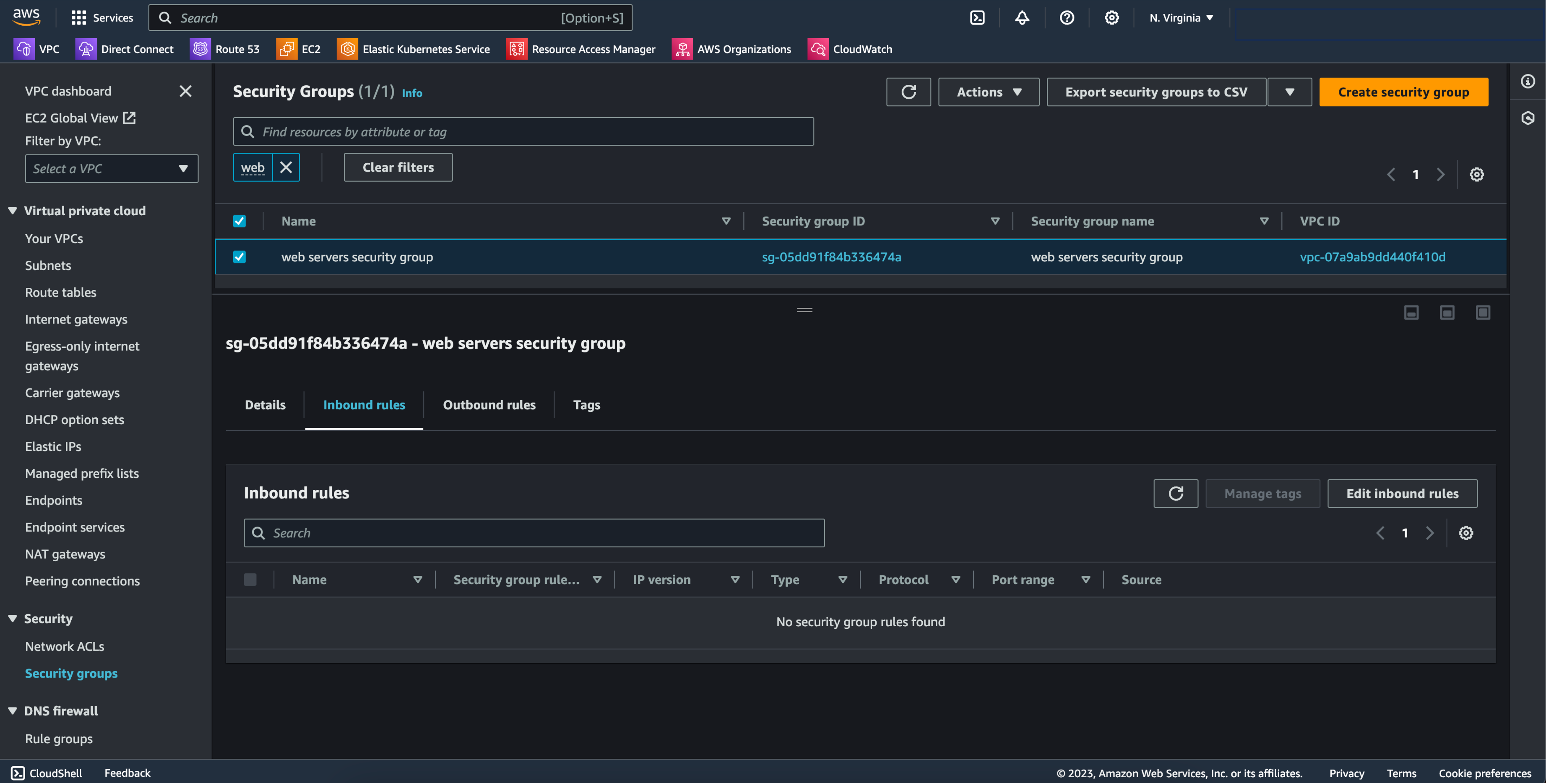
Task: Tick the inbound rules header checkbox
Action: [x=250, y=580]
